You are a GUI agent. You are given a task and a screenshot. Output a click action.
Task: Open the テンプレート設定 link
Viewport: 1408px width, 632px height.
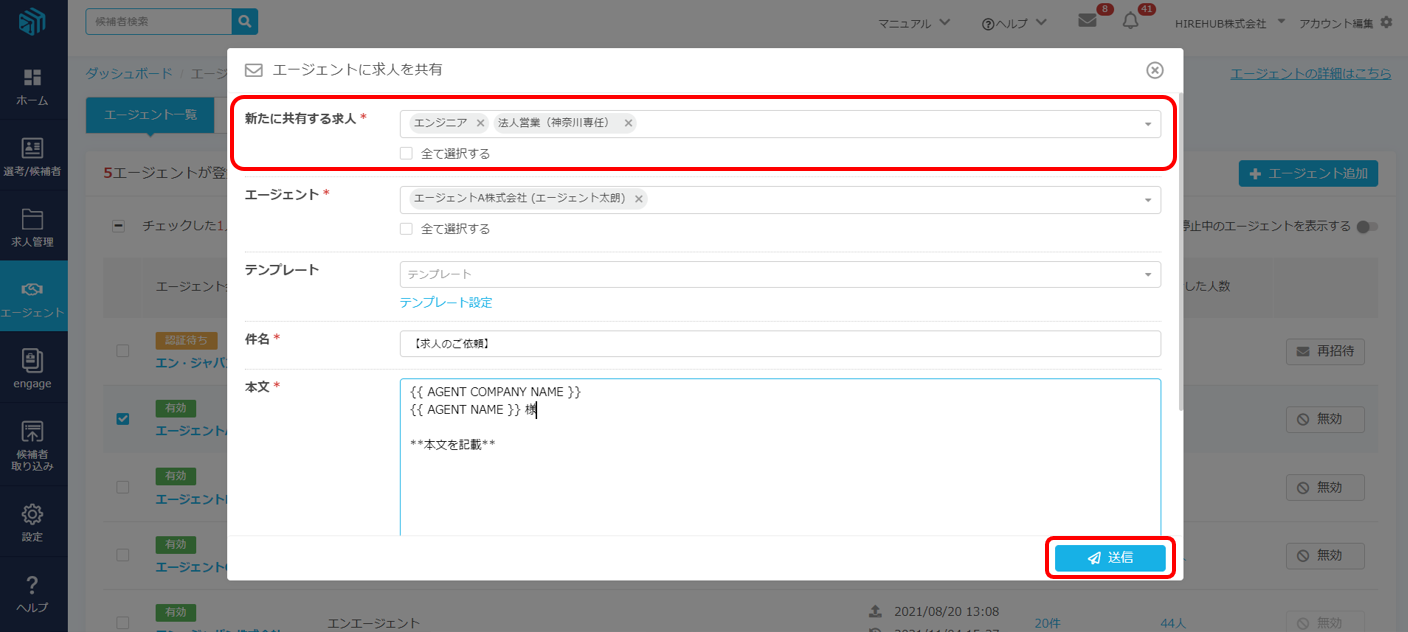pos(446,302)
